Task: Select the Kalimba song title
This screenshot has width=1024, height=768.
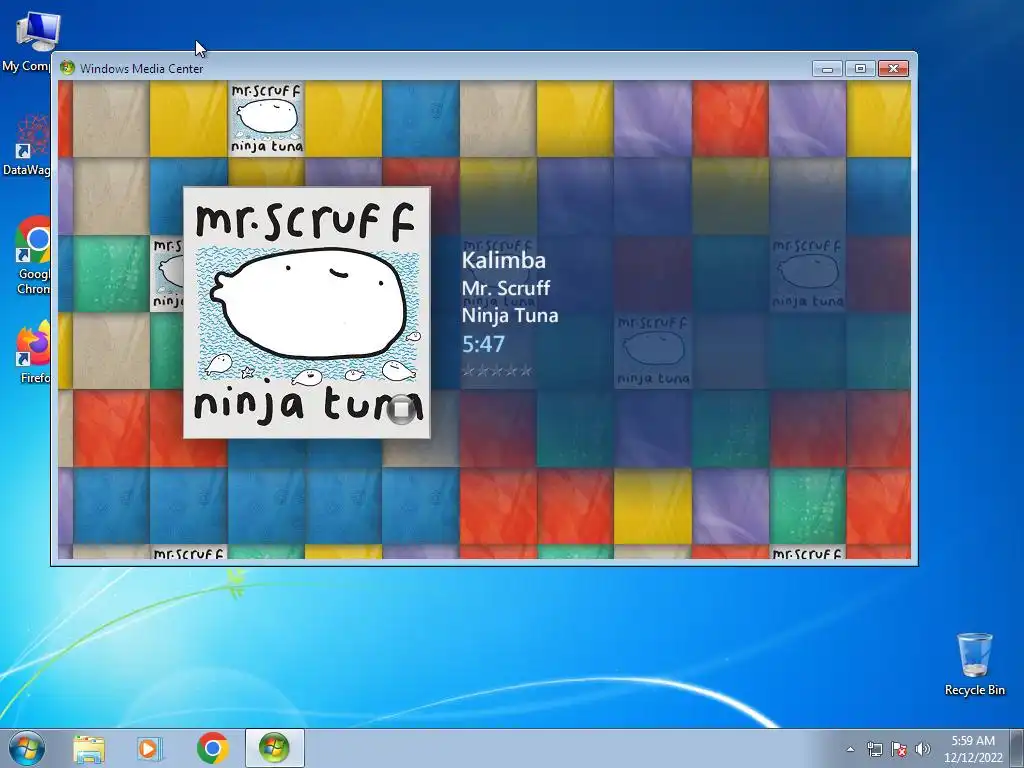Action: coord(504,260)
